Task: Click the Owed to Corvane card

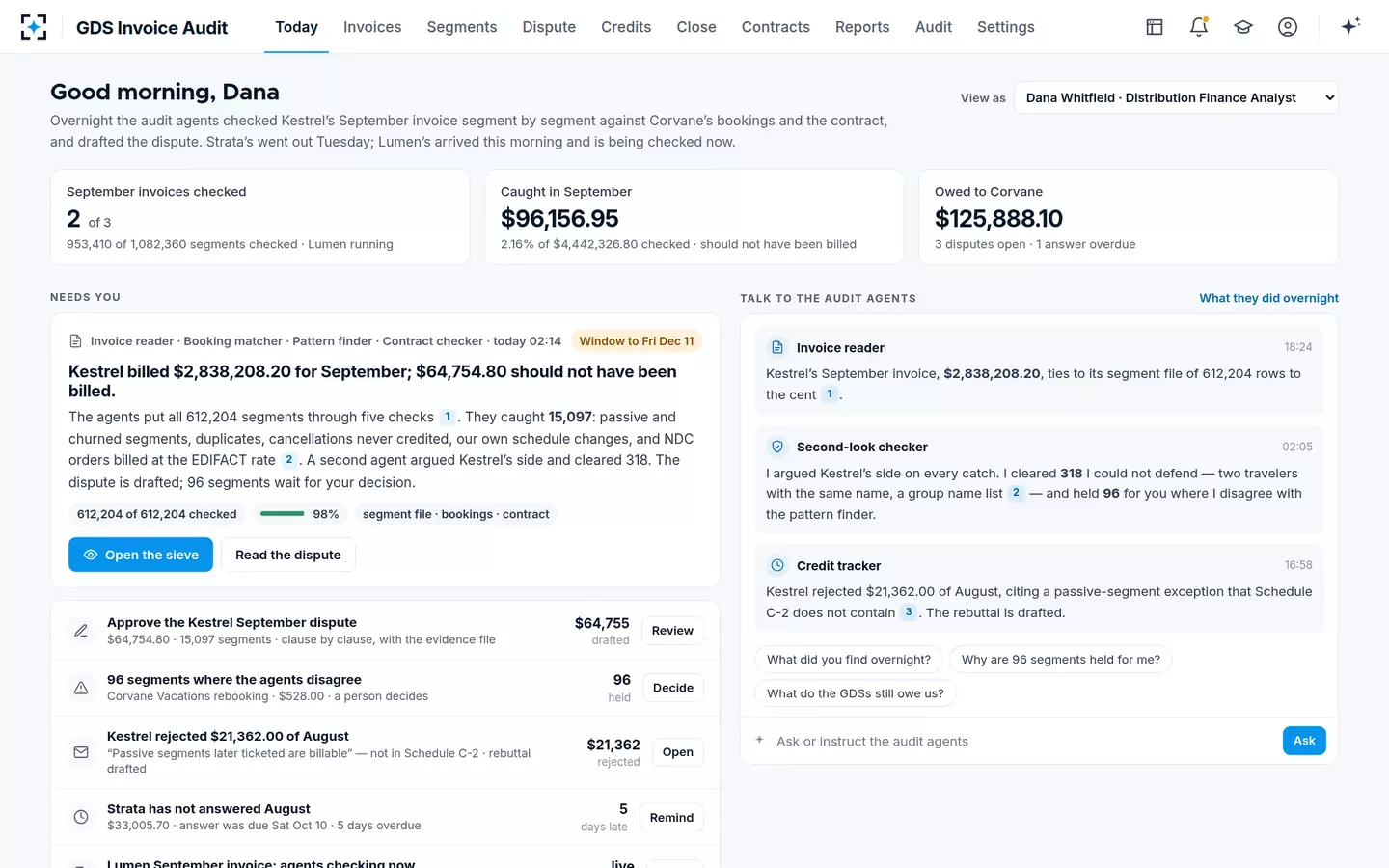Action: pos(1128,217)
